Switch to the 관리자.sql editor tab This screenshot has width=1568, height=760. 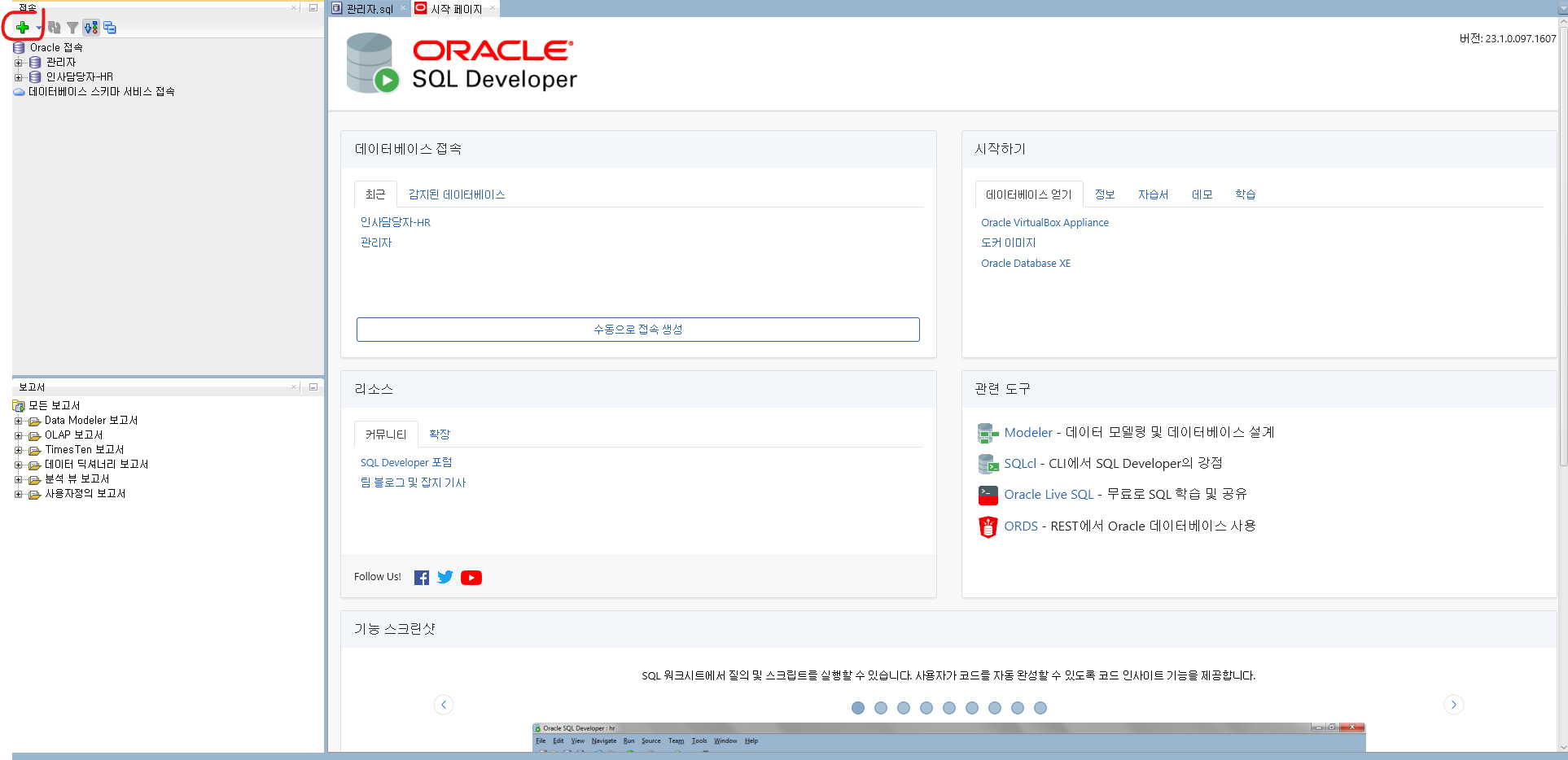coord(369,9)
